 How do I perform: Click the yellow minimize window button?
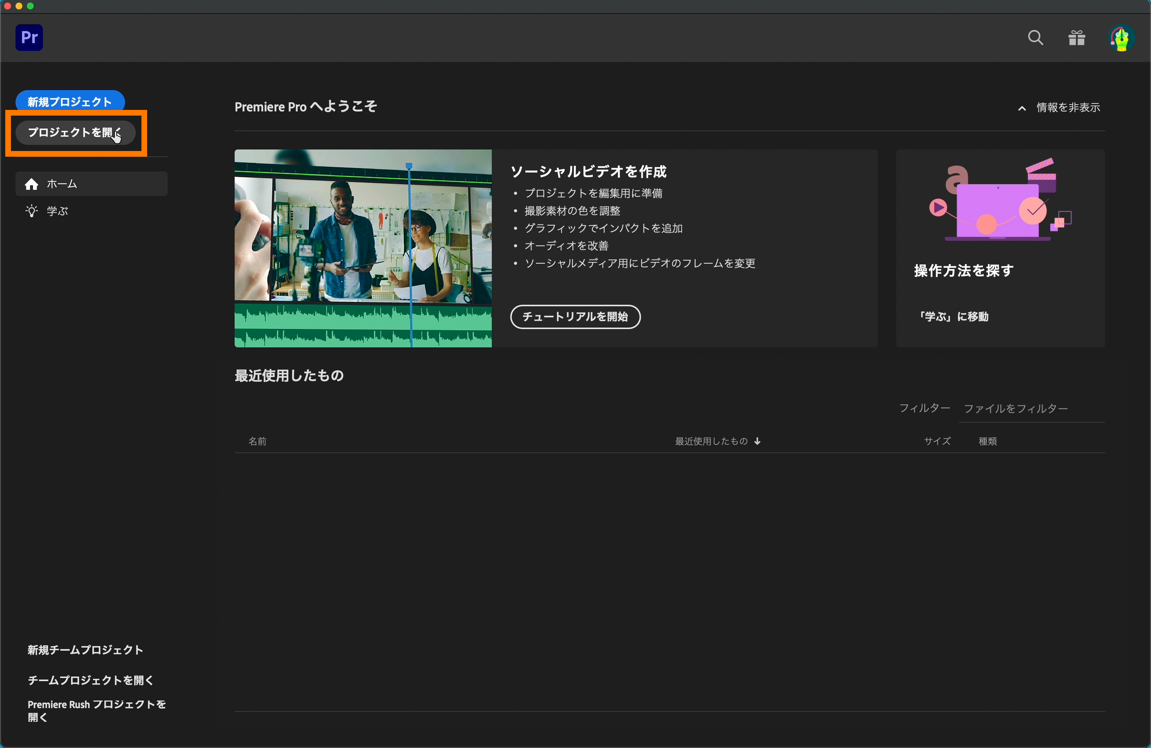19,6
